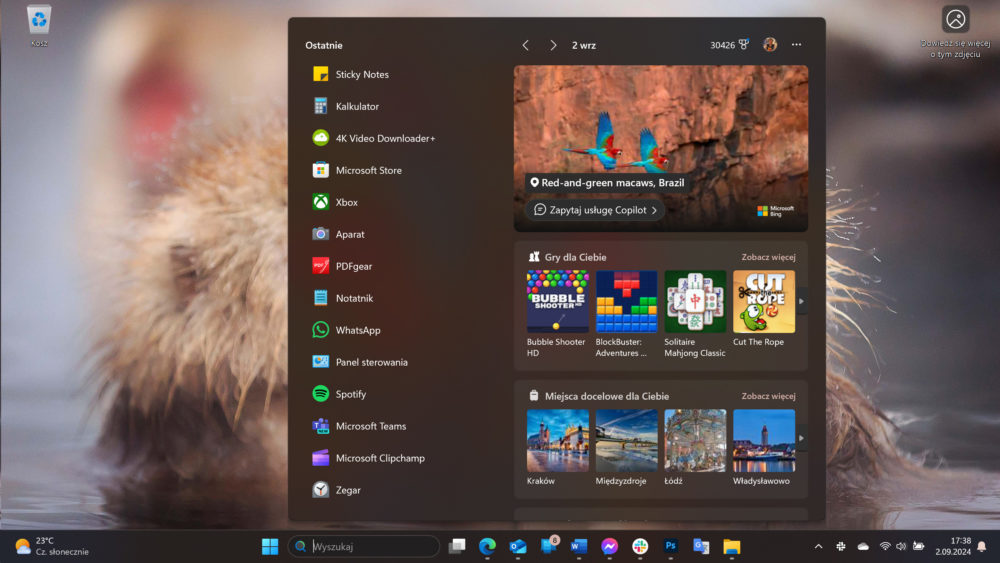
Task: Open Windows Start button on taskbar
Action: [270, 546]
